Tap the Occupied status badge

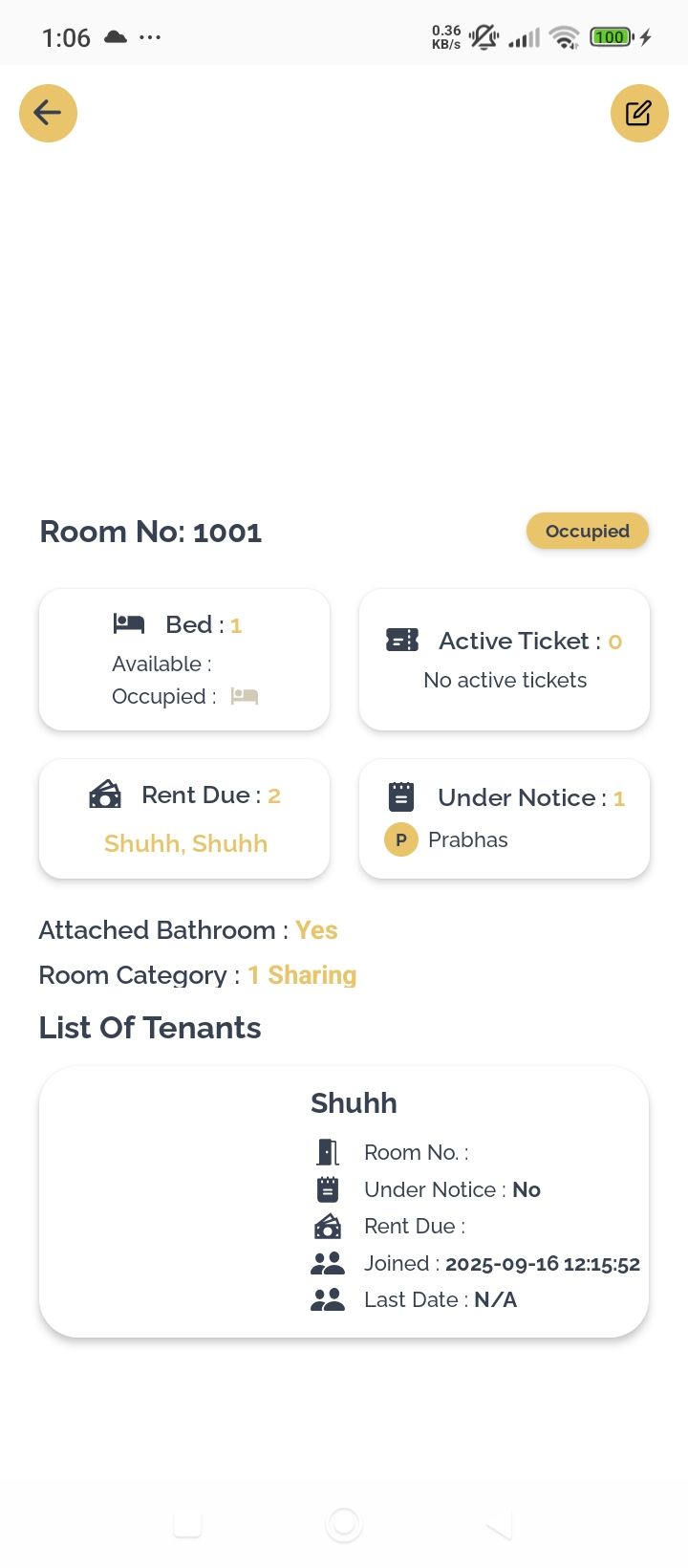(587, 531)
